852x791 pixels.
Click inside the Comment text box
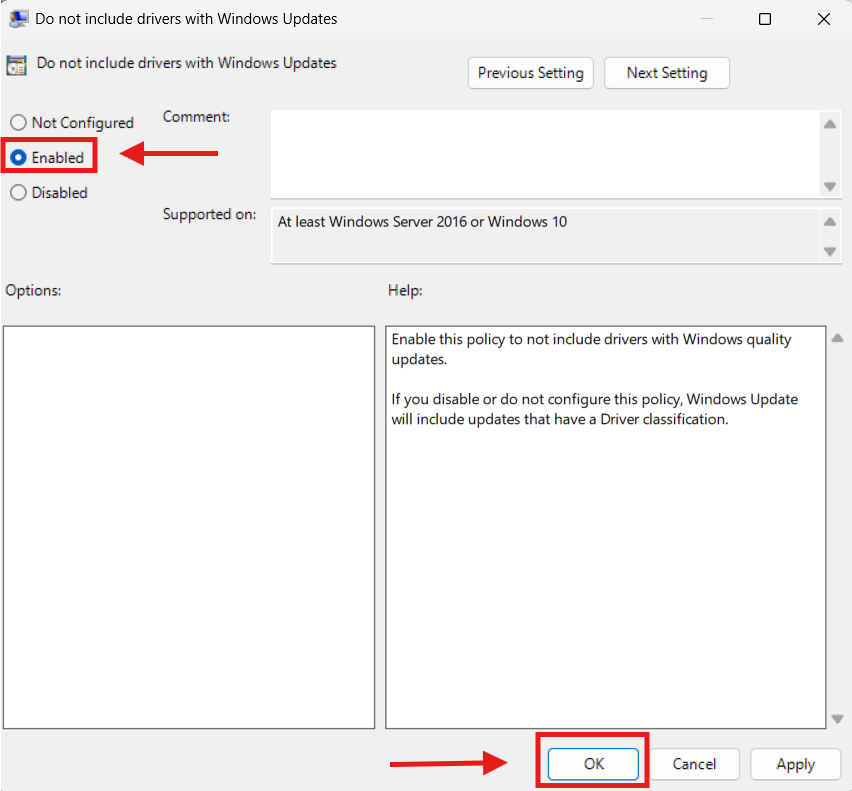(x=545, y=154)
